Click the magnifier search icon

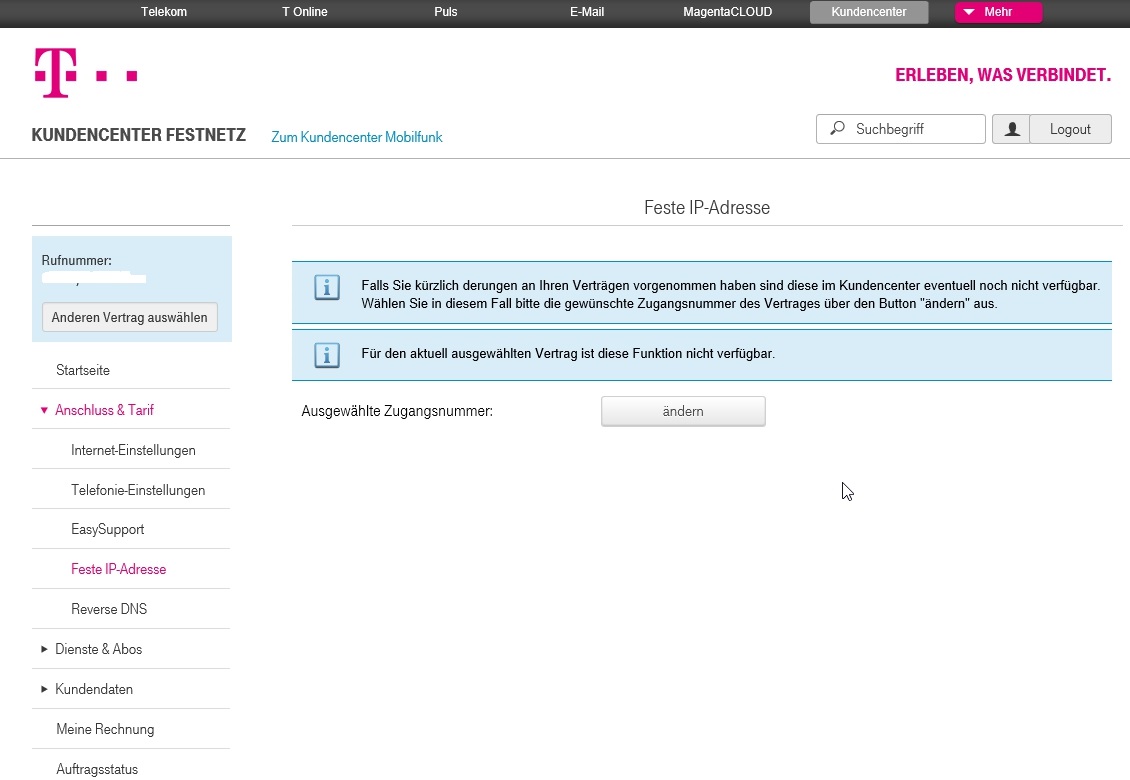pyautogui.click(x=837, y=129)
